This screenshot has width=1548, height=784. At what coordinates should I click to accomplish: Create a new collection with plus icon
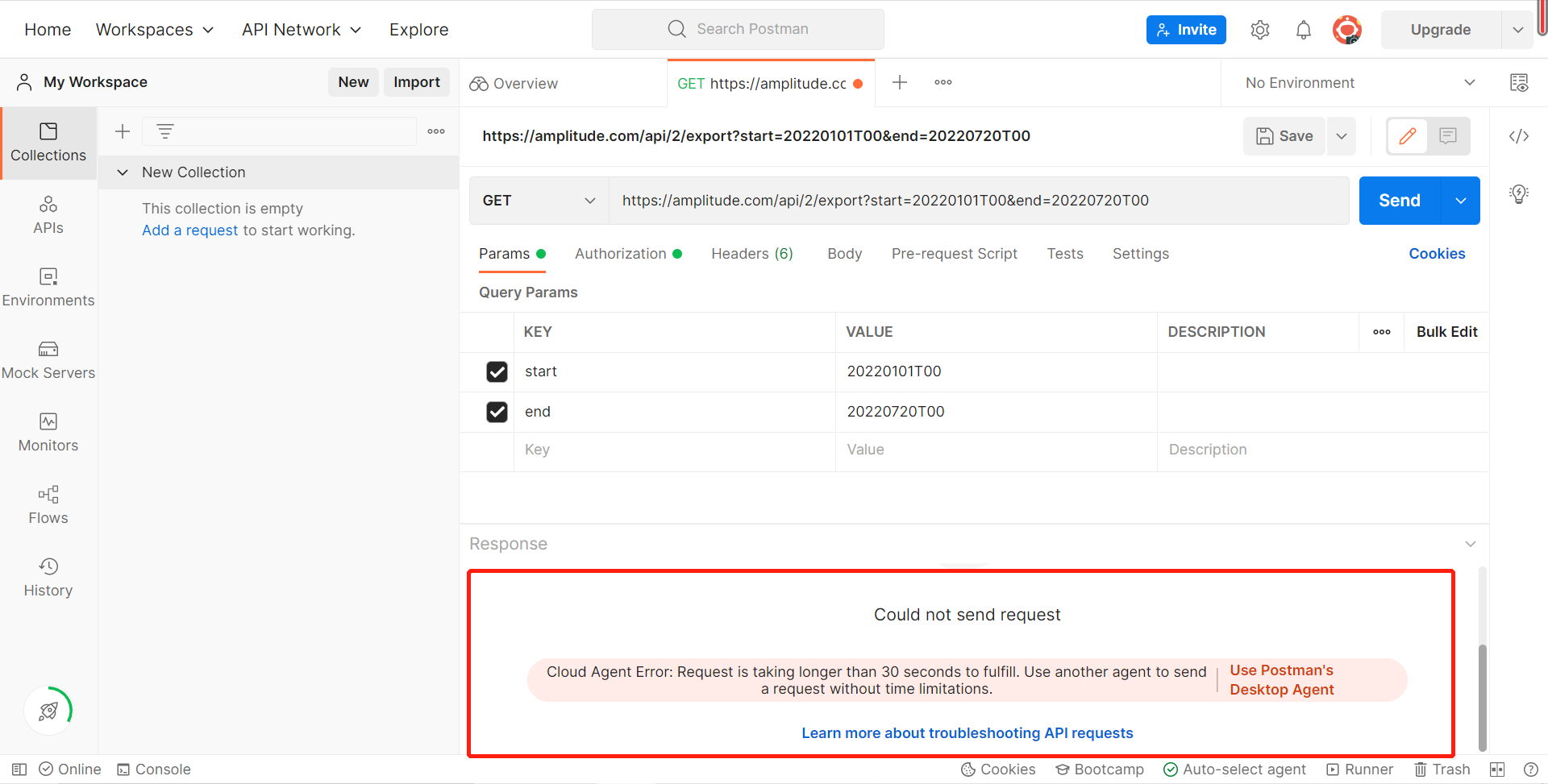point(123,131)
